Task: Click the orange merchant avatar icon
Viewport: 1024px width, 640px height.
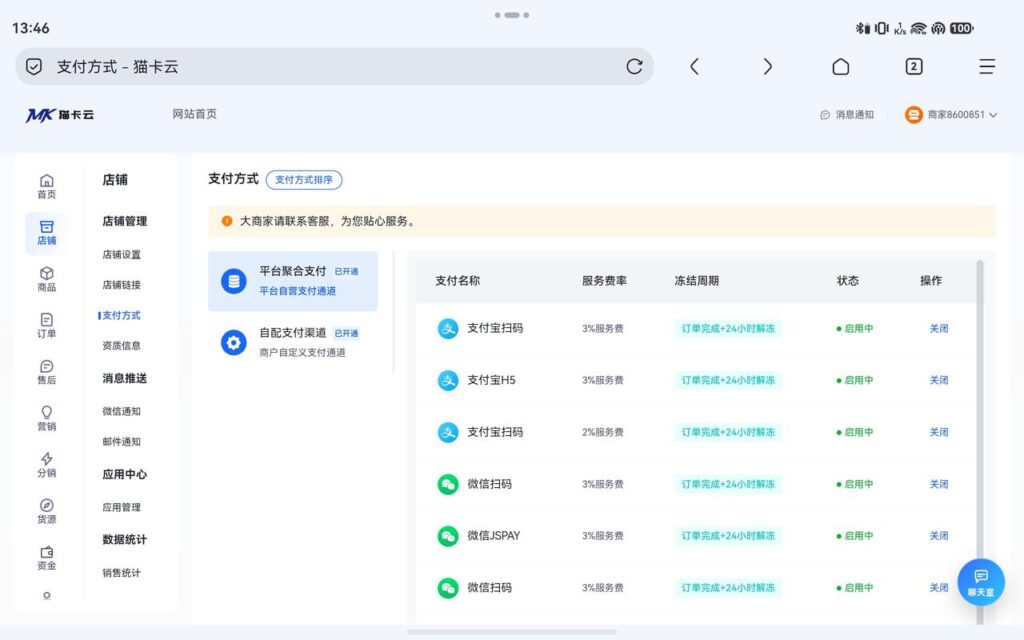Action: click(913, 115)
